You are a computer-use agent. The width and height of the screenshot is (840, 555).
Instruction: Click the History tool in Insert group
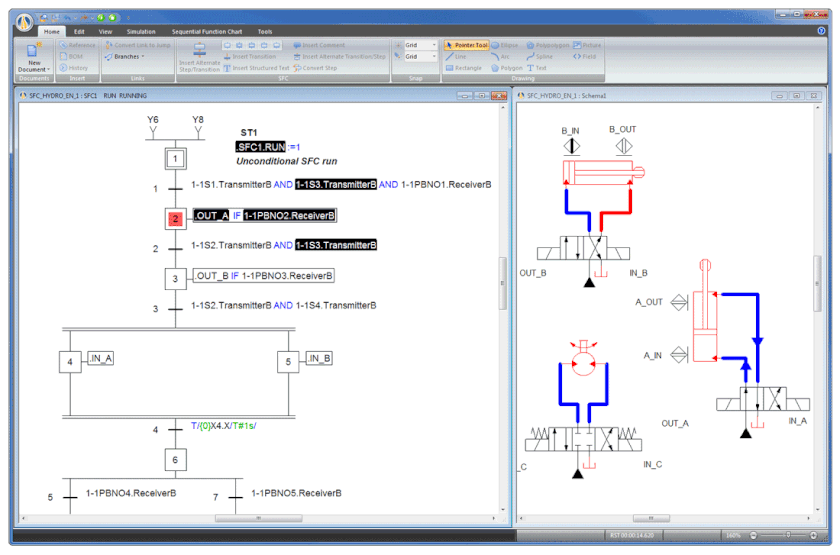click(74, 68)
